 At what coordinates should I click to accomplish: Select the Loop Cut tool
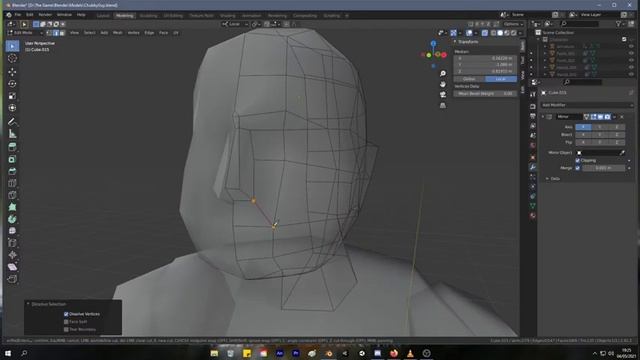tap(12, 183)
